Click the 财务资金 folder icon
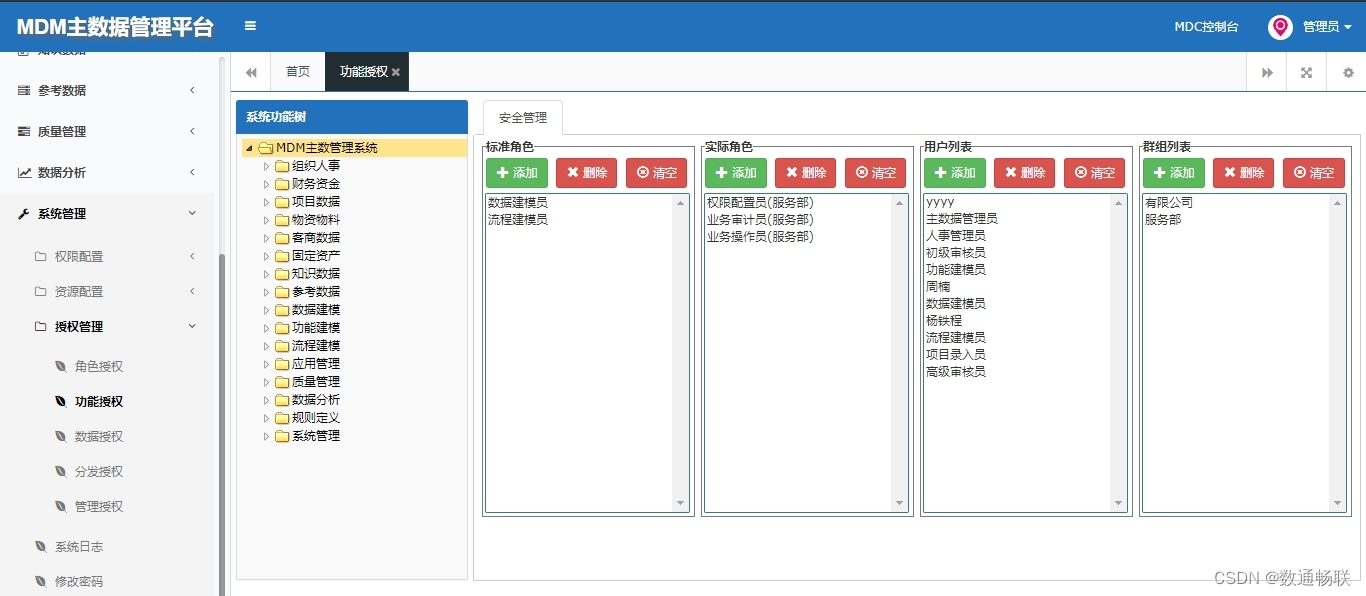Viewport: 1366px width, 596px height. point(282,184)
